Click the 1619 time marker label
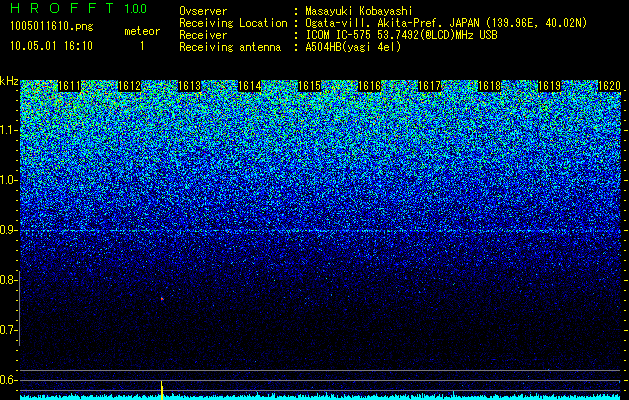The width and height of the screenshot is (629, 400). coord(549,86)
